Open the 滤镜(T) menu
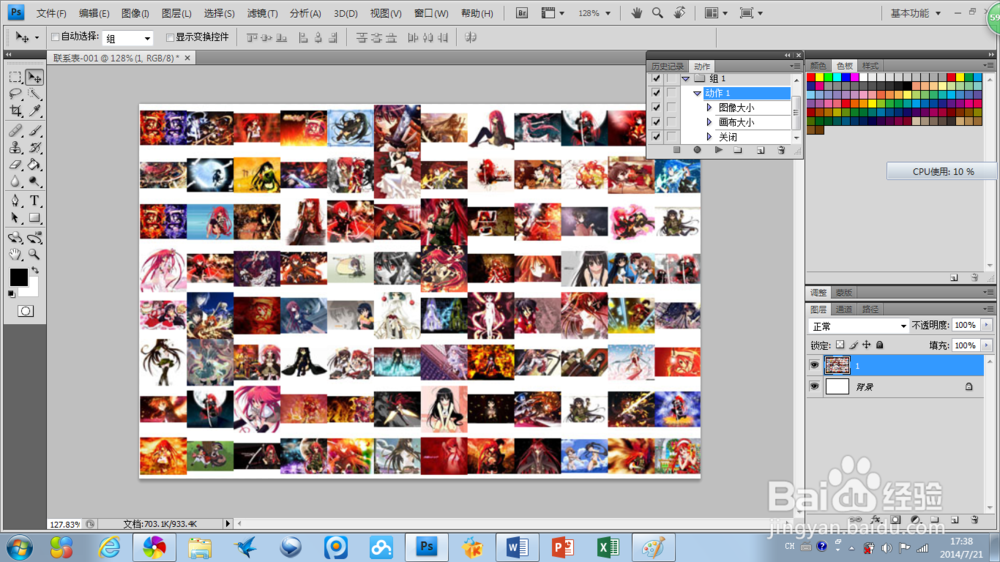The height and width of the screenshot is (562, 1000). [x=262, y=13]
